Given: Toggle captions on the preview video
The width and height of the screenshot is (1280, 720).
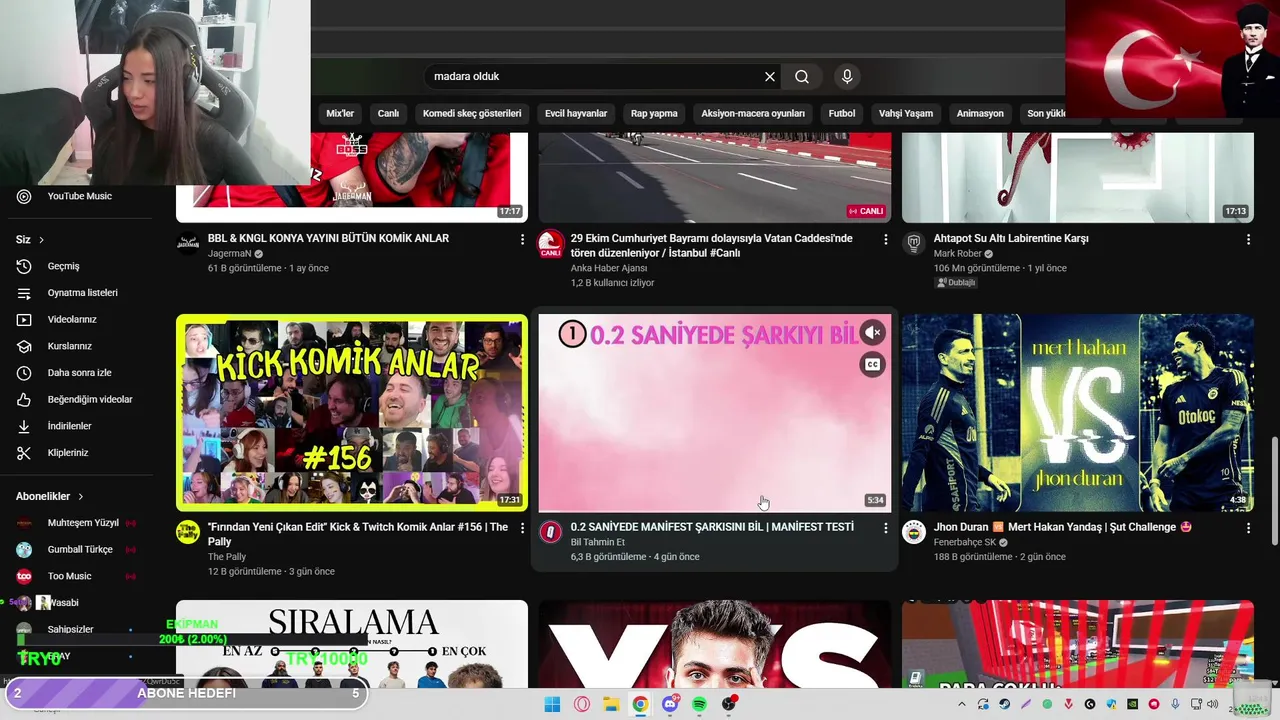Looking at the screenshot, I should pos(873,365).
